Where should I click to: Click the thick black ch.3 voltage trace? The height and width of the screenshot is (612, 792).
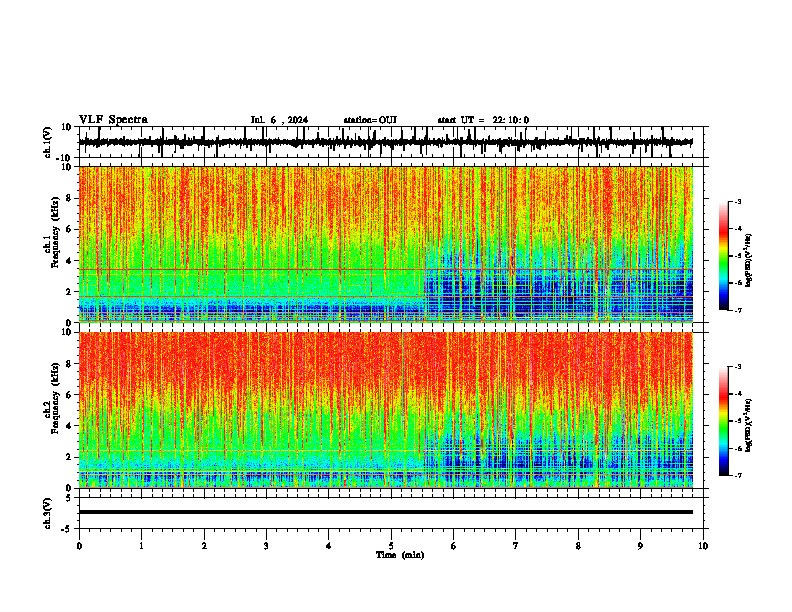[386, 512]
